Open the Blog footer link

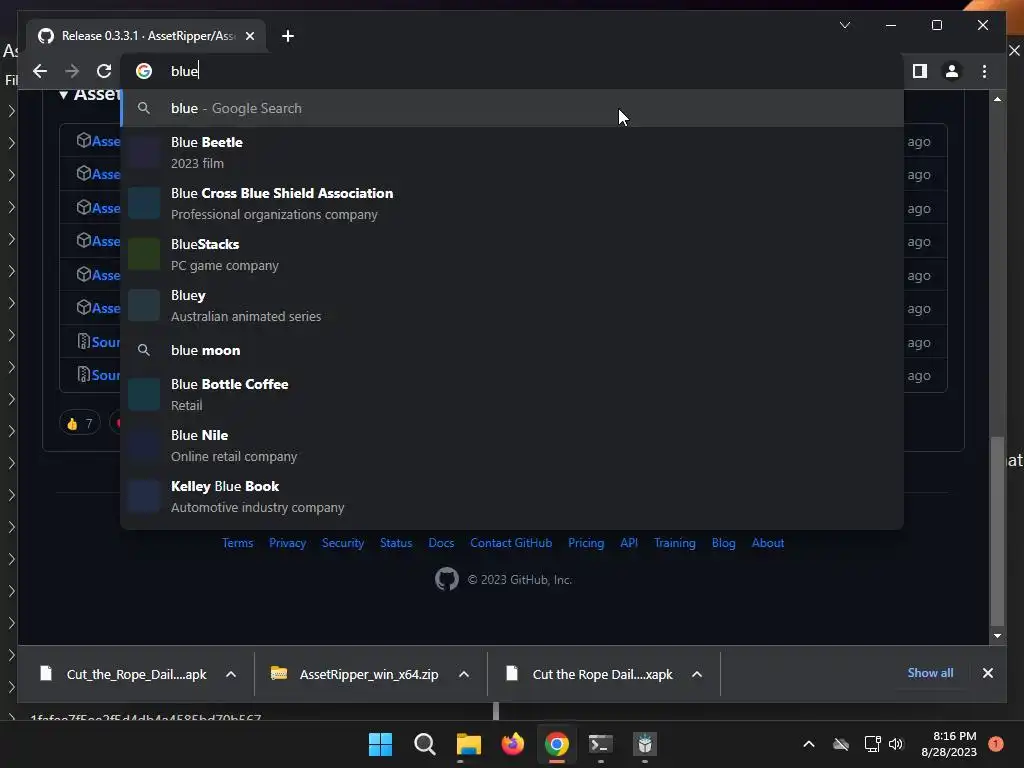click(724, 543)
